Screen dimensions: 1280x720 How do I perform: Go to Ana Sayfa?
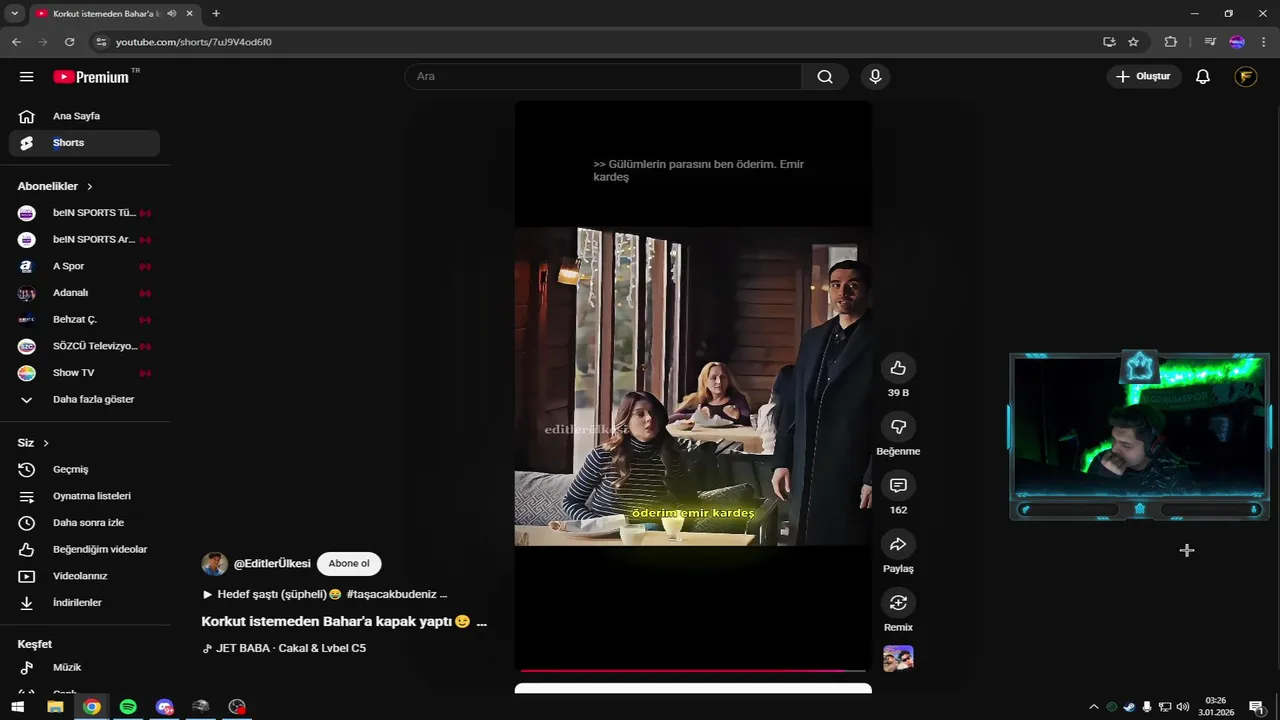pos(85,116)
